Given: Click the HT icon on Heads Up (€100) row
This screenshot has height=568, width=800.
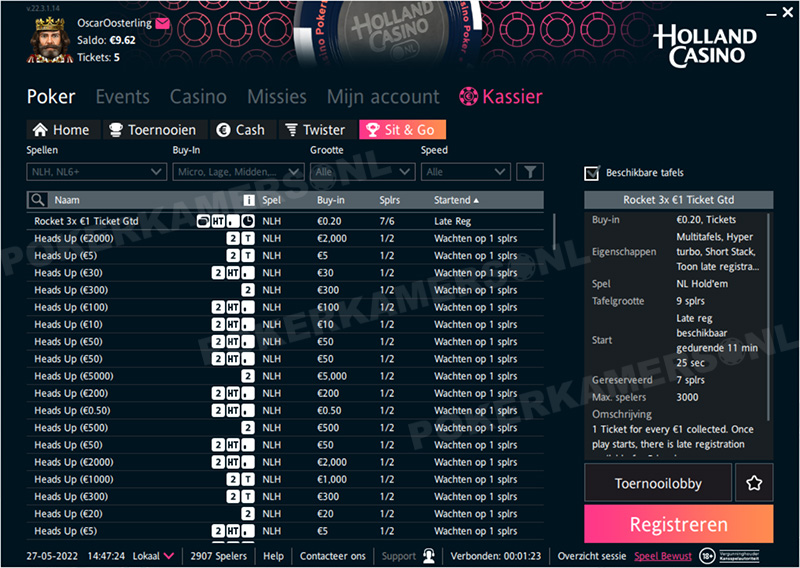Looking at the screenshot, I should point(233,307).
